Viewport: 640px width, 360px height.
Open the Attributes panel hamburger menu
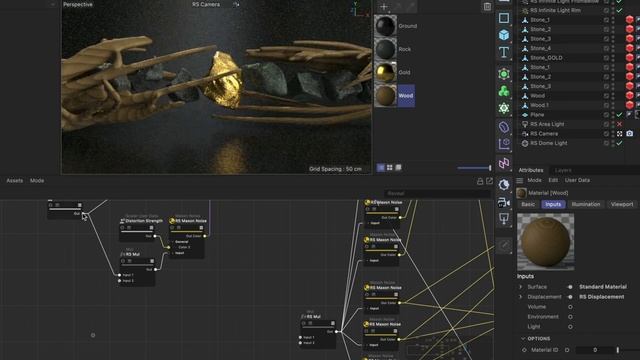pyautogui.click(x=520, y=180)
